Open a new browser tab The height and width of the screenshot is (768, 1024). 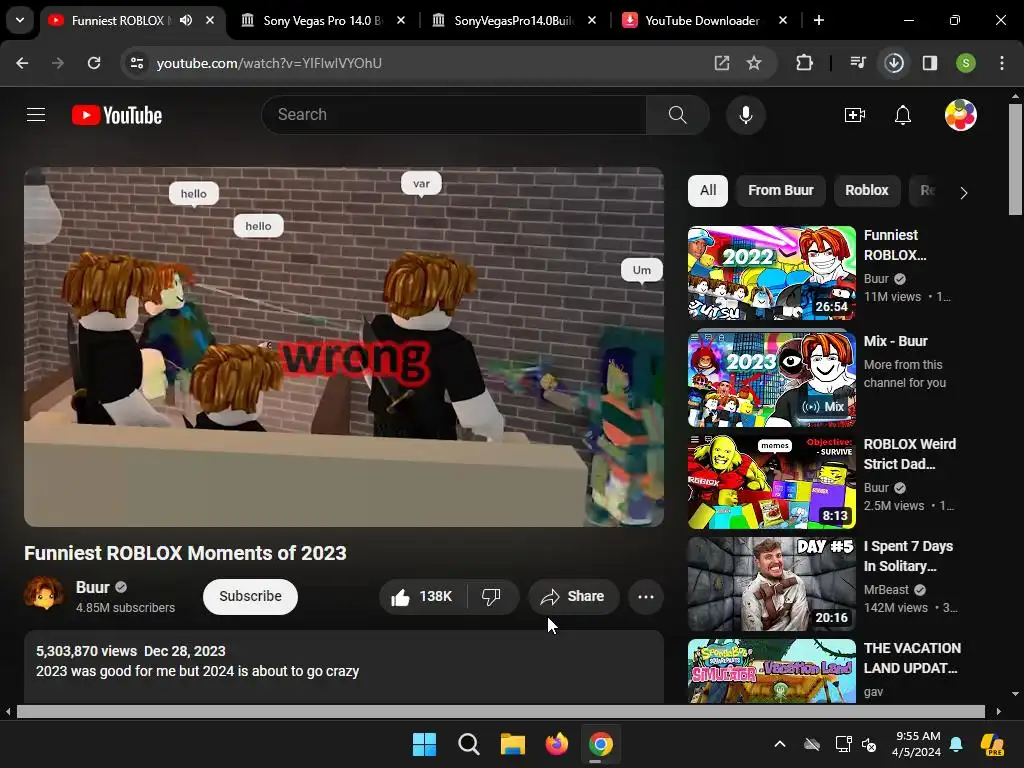pos(819,21)
